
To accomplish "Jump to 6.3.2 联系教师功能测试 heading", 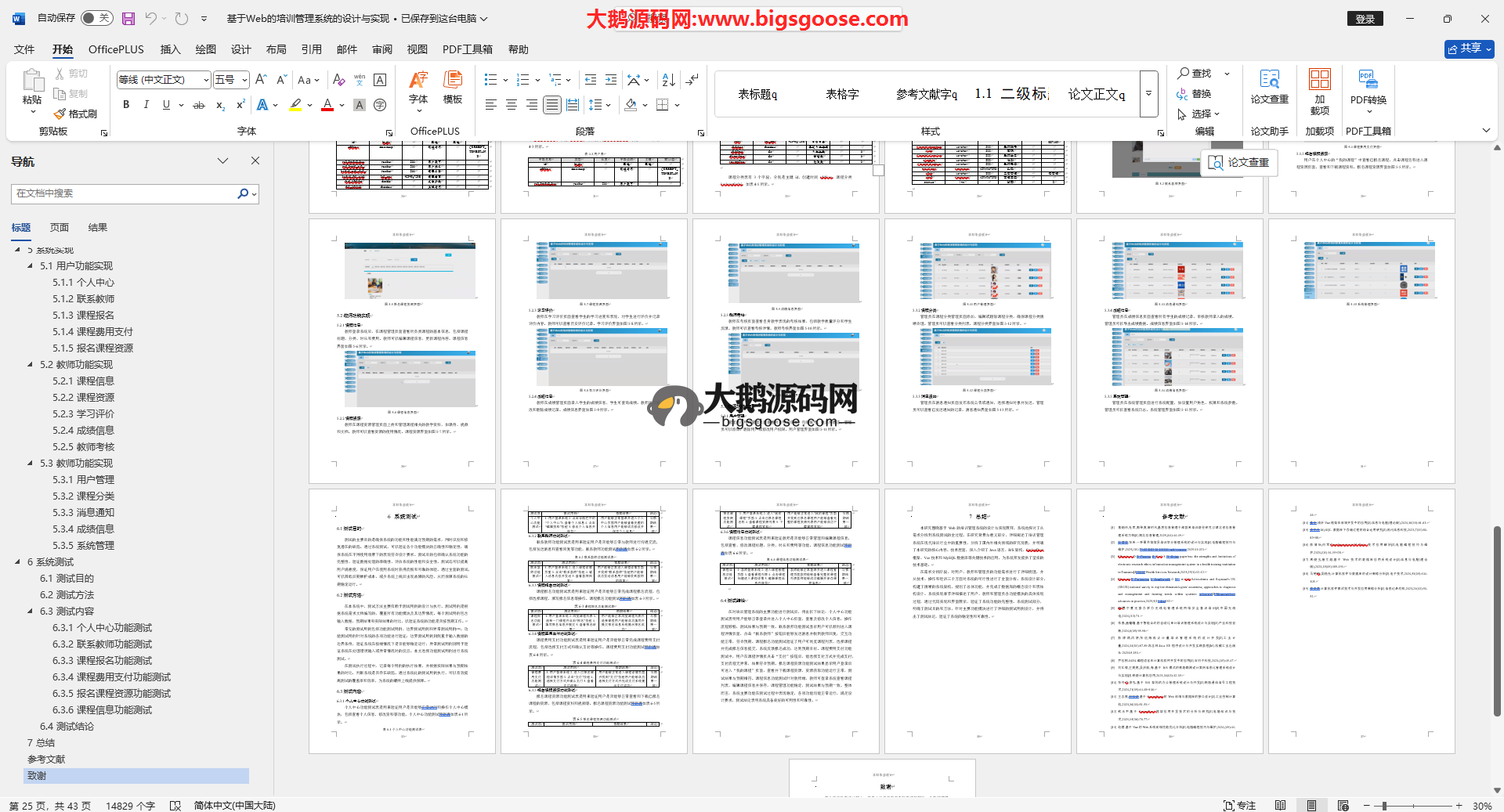I will pos(103,644).
